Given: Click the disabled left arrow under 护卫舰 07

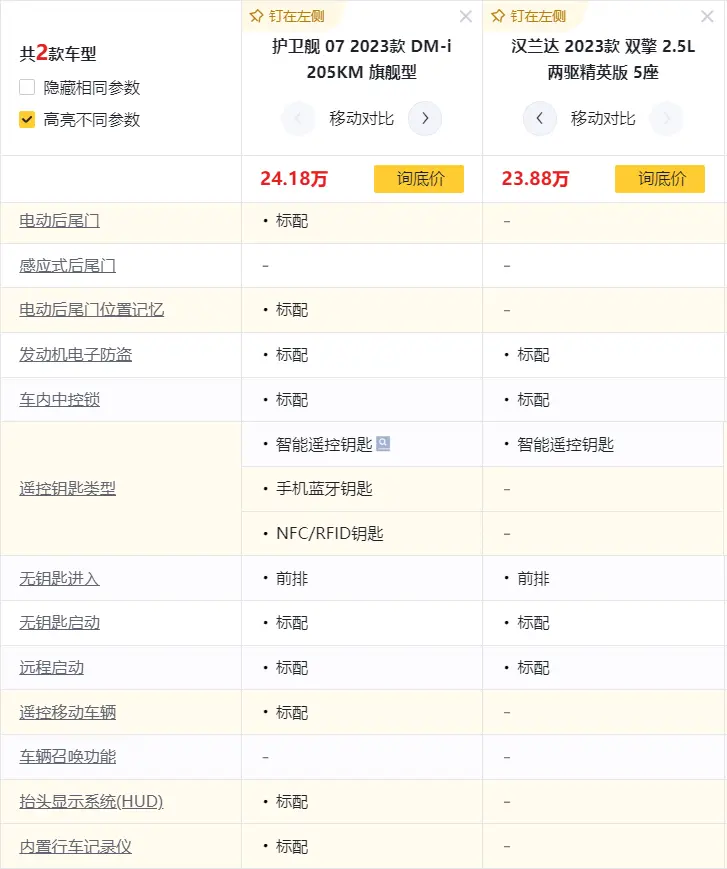Looking at the screenshot, I should pos(298,119).
